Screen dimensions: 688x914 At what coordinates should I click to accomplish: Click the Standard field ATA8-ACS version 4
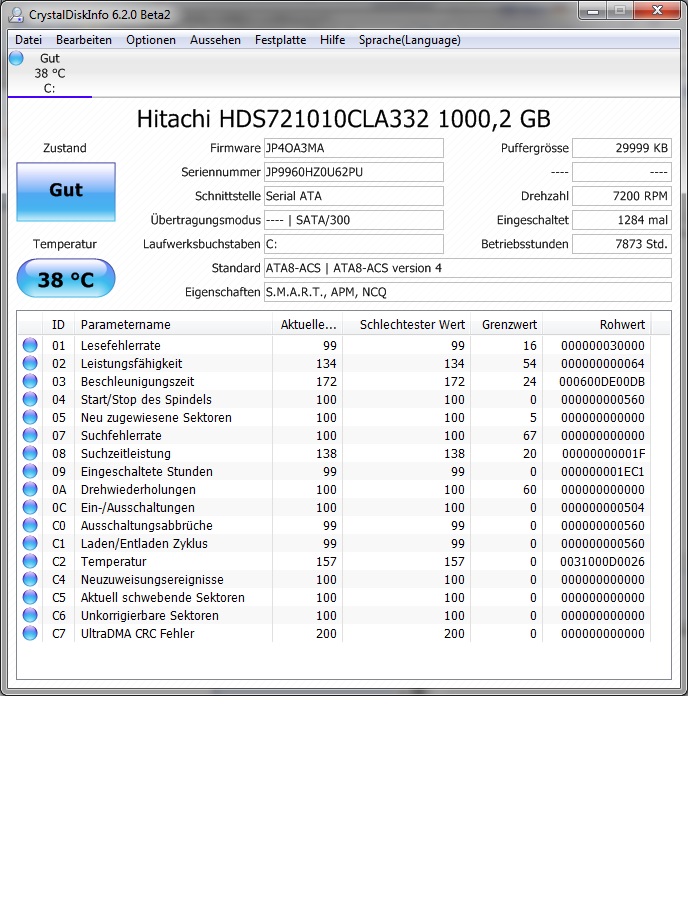click(x=468, y=268)
